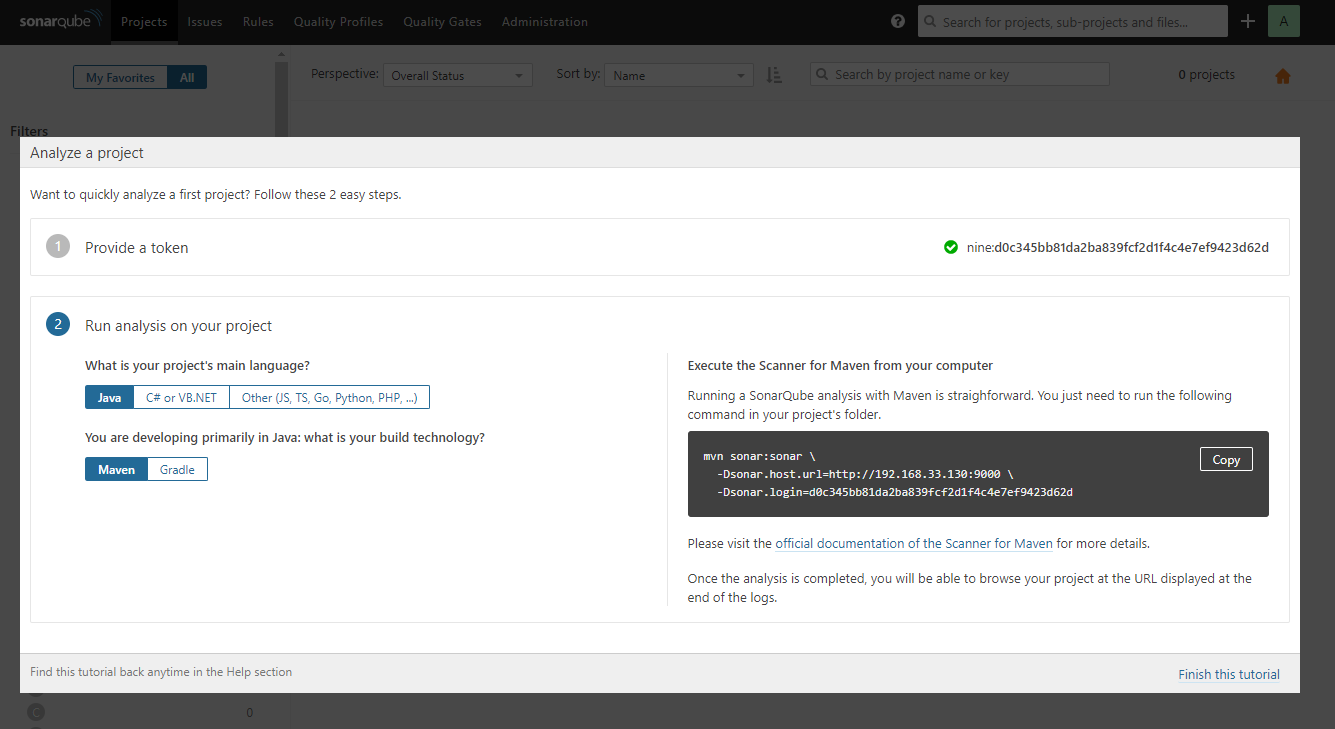Click the plus icon in the top bar

pyautogui.click(x=1247, y=21)
